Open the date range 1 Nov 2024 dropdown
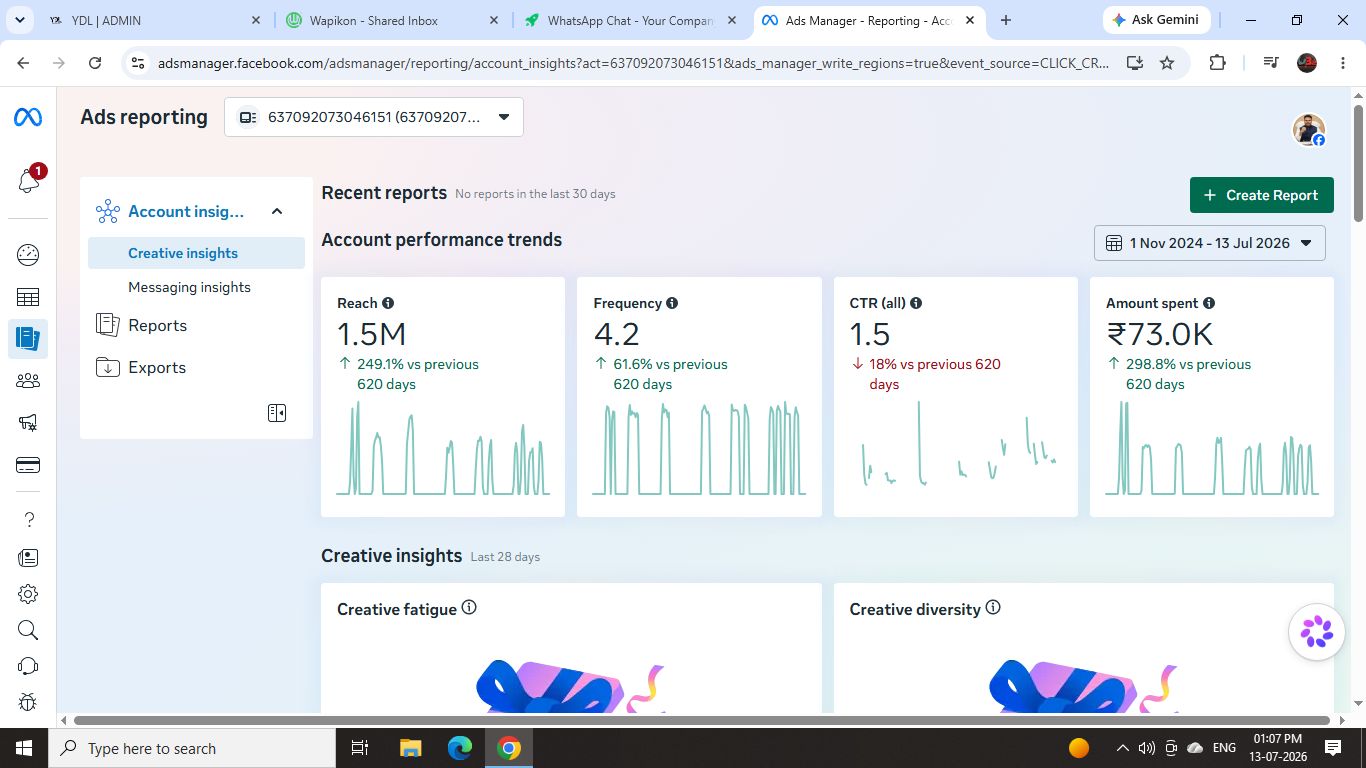 [x=1210, y=243]
